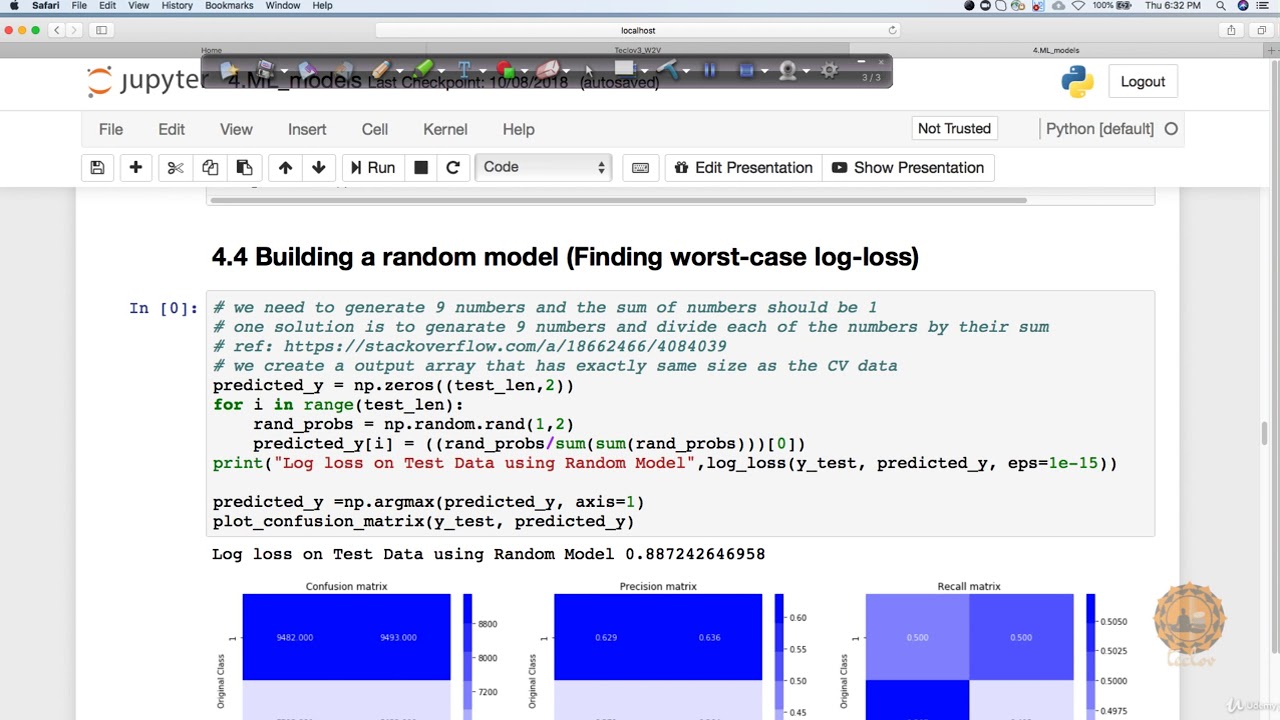Interrupt the kernel with stop icon
The height and width of the screenshot is (720, 1280).
pos(421,168)
